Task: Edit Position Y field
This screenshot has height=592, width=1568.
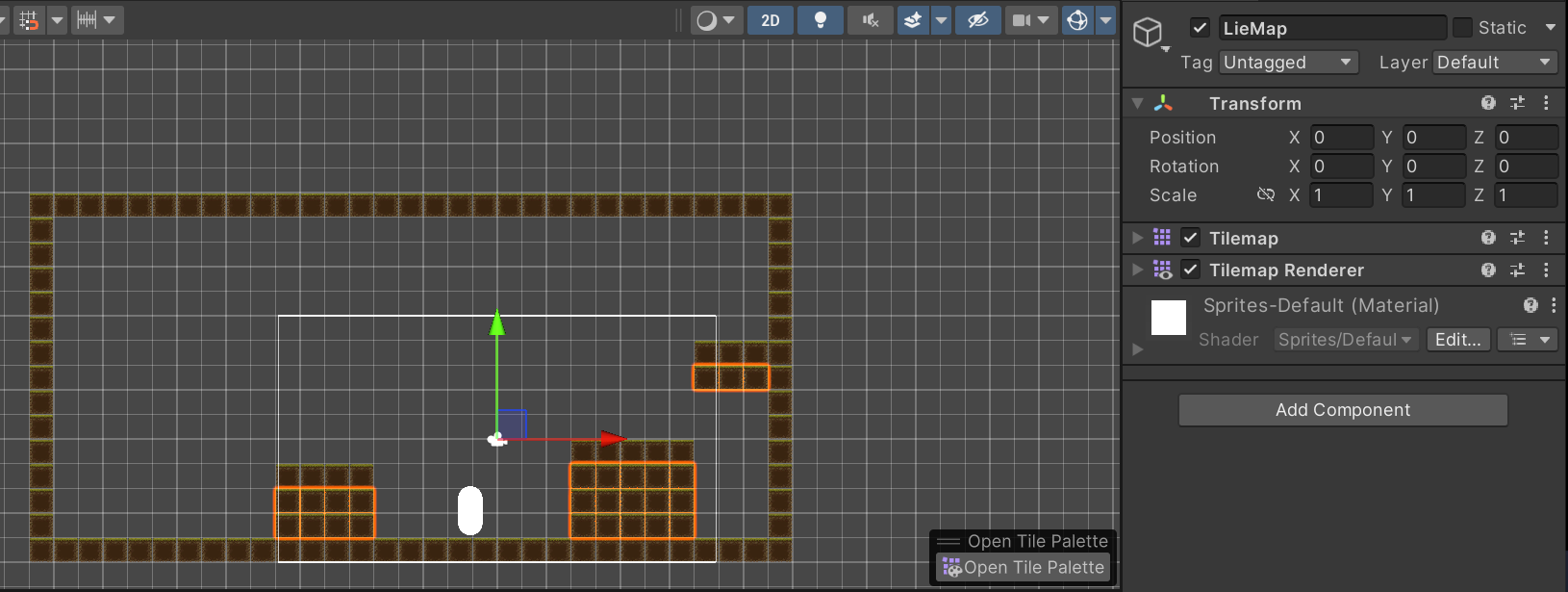Action: tap(1434, 138)
